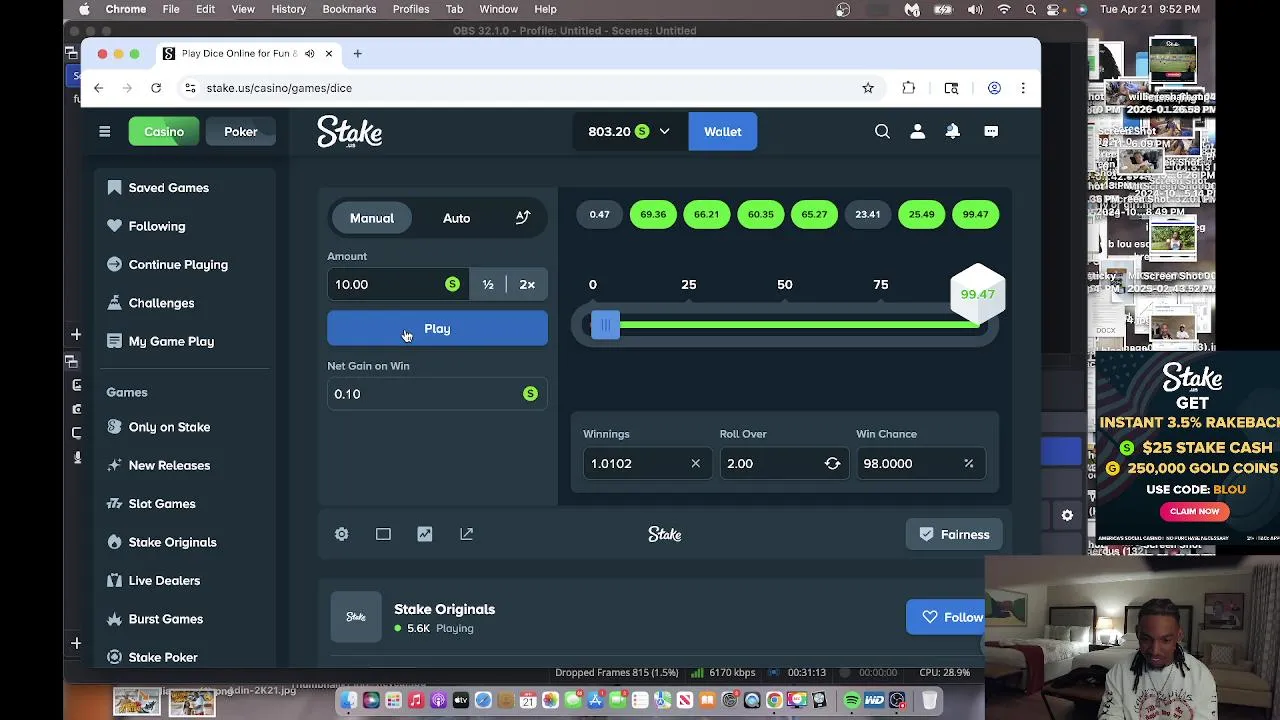Click the dice roll-over slider handle
The width and height of the screenshot is (1280, 720).
point(605,325)
